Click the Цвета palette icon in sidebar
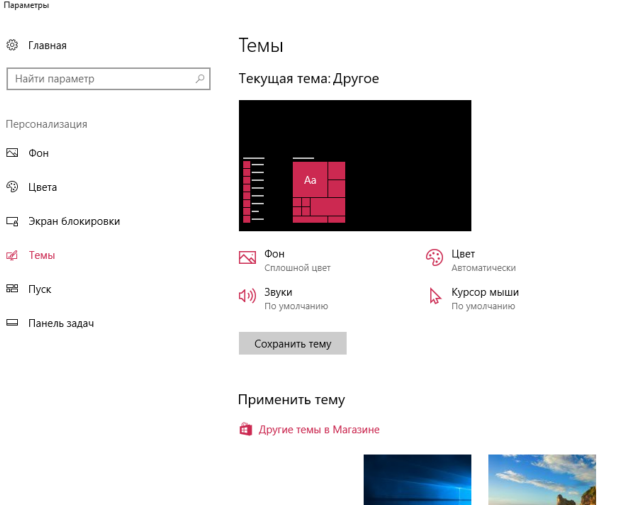The width and height of the screenshot is (643, 505). [12, 187]
